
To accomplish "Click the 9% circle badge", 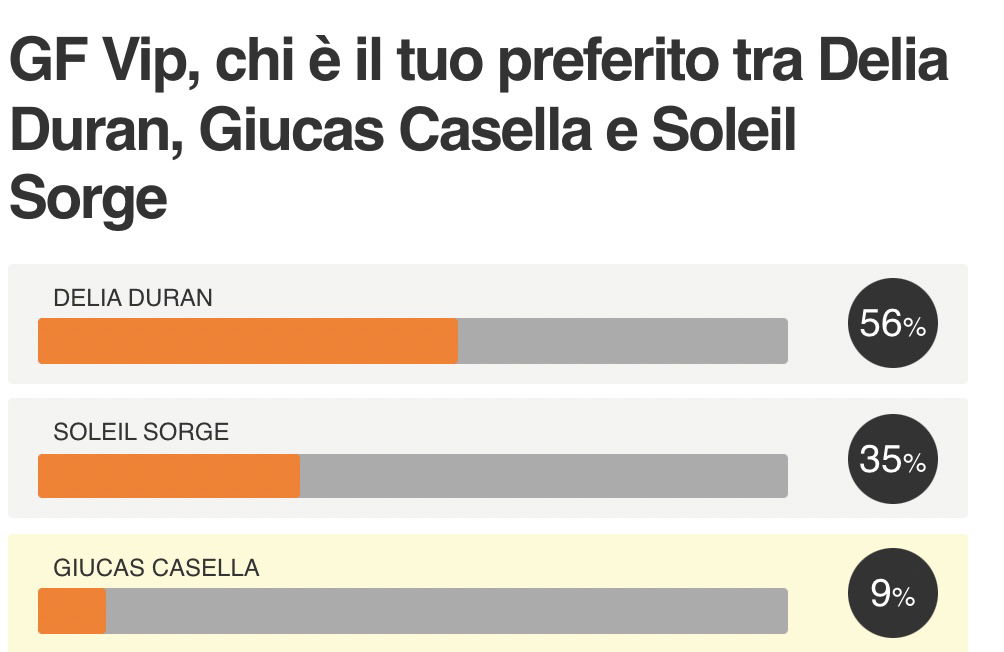I will click(893, 593).
